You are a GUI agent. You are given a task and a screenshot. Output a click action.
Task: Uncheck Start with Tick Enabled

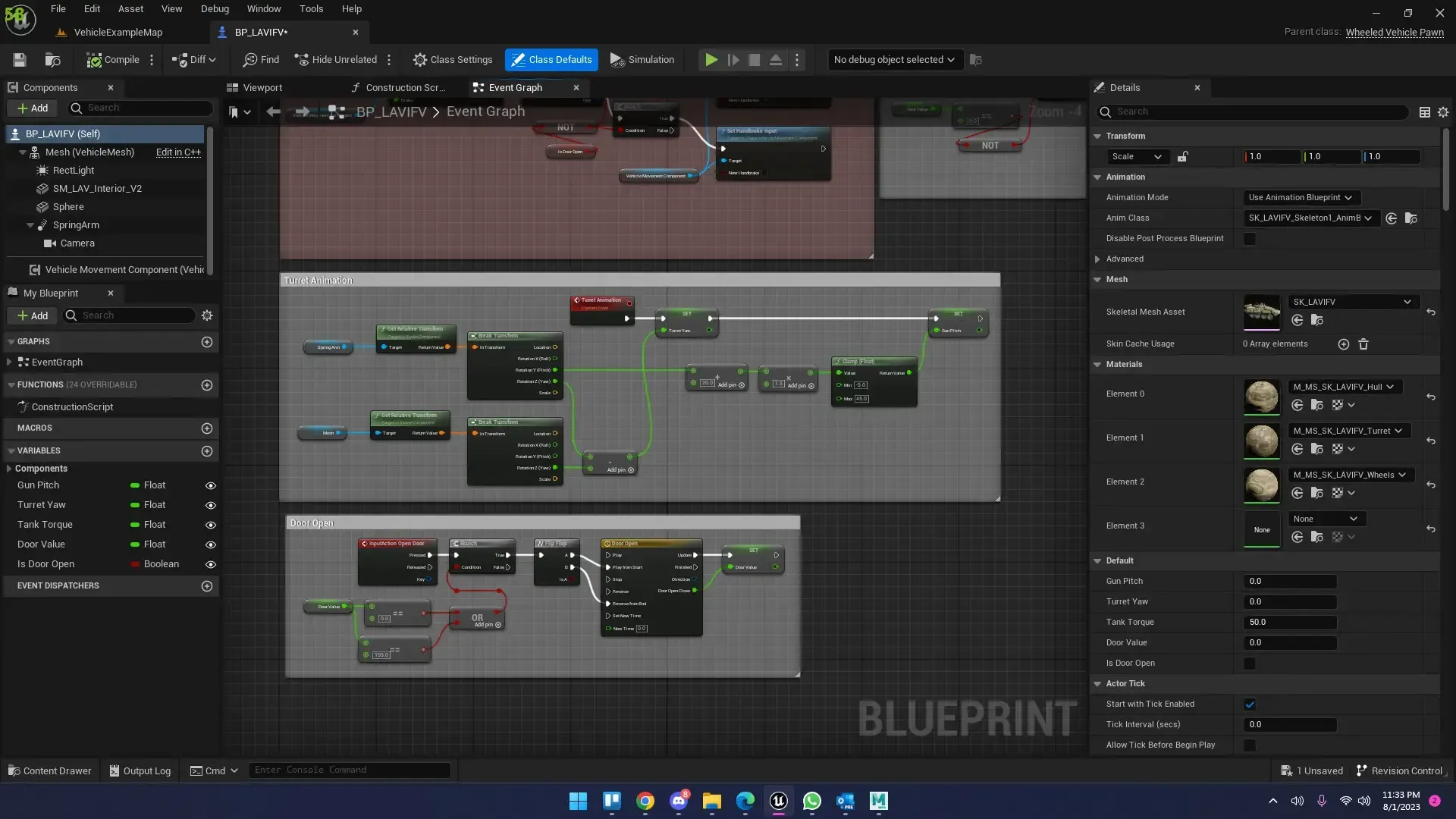(x=1249, y=704)
